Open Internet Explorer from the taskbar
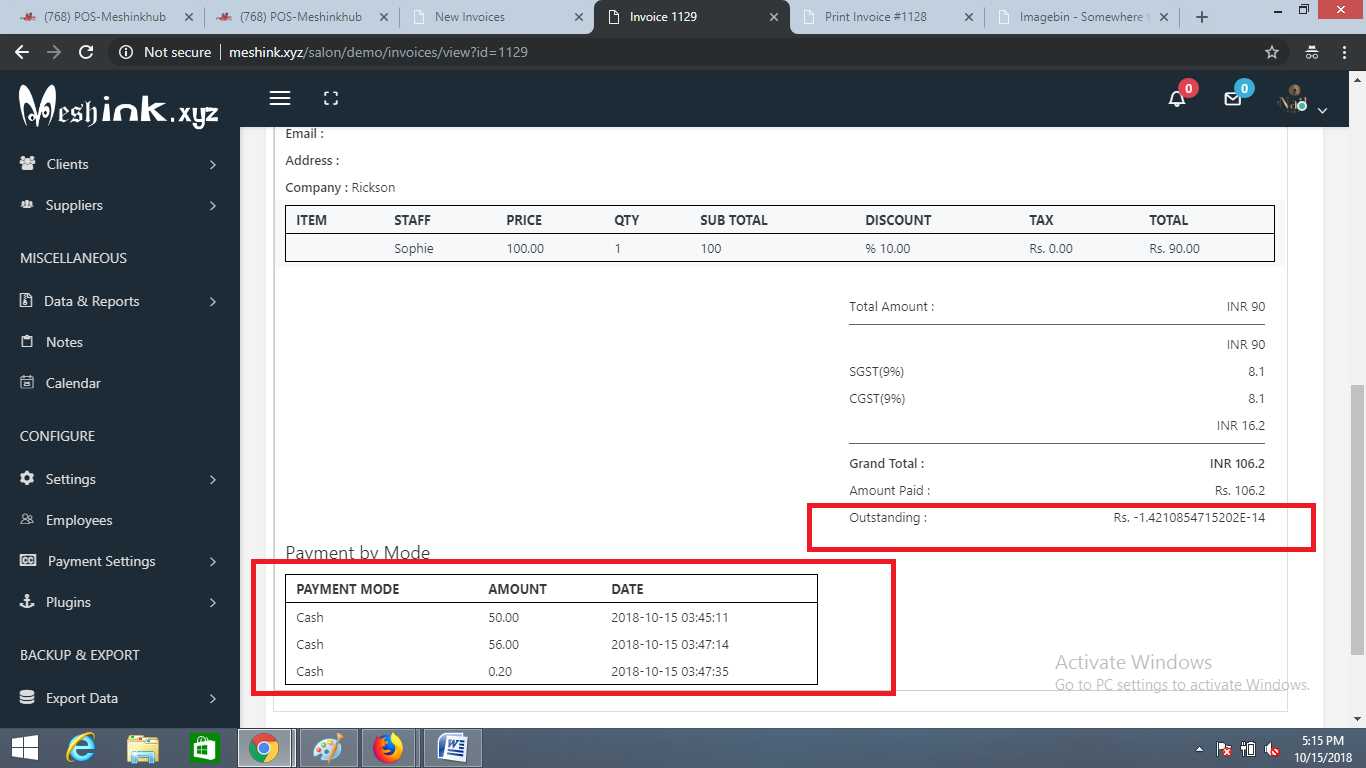 click(x=81, y=748)
